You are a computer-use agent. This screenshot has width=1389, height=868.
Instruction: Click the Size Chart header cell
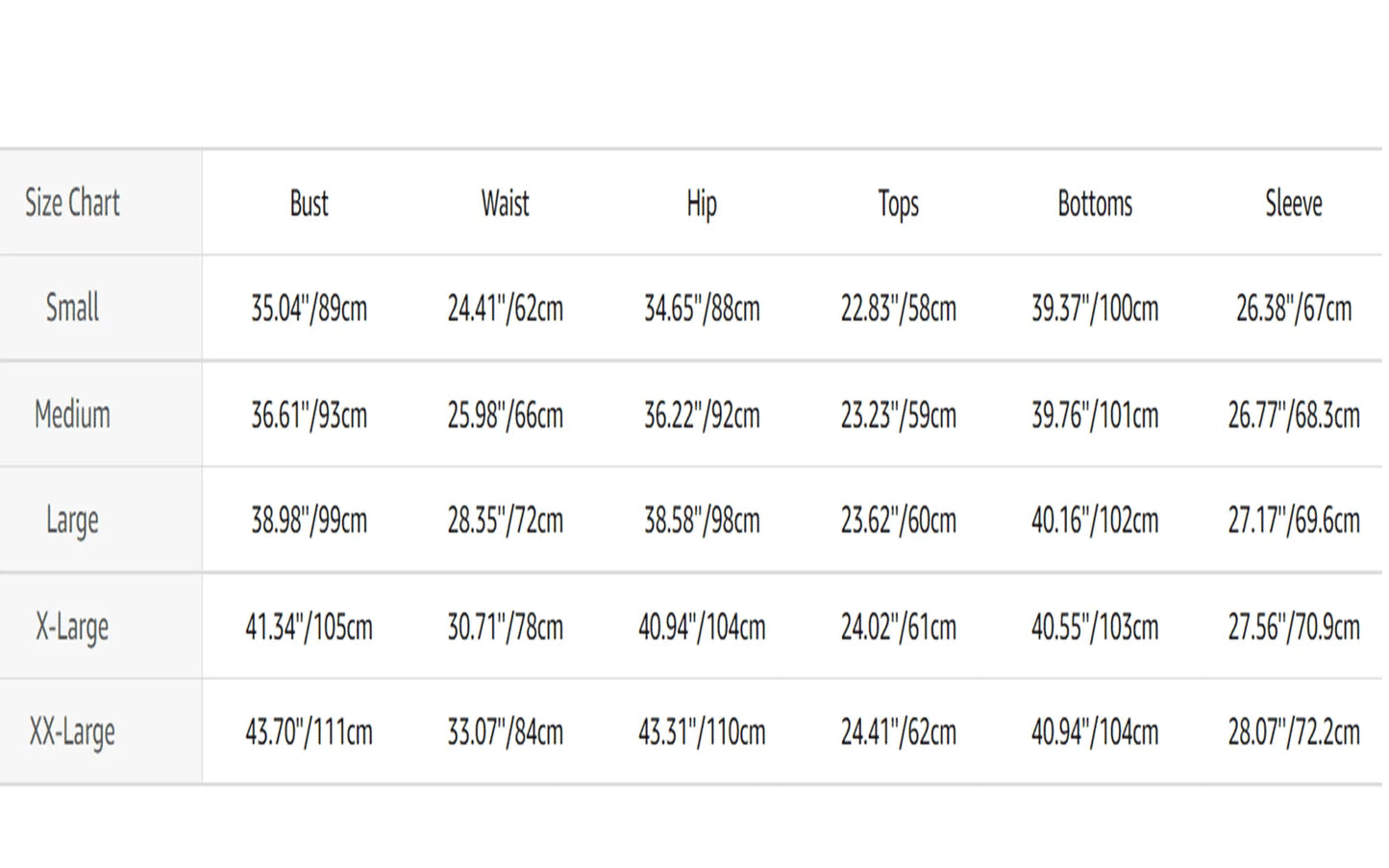click(72, 203)
